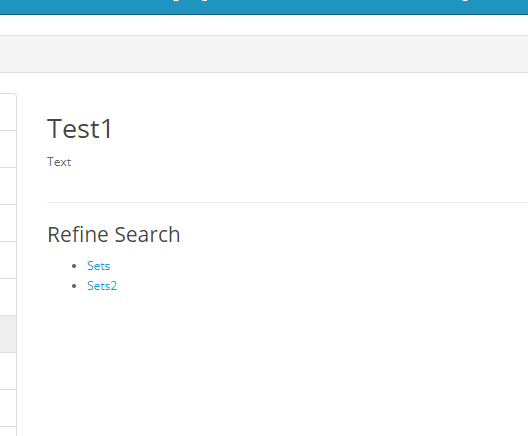
Task: Select the fifth sidebar list item
Action: tap(8, 260)
